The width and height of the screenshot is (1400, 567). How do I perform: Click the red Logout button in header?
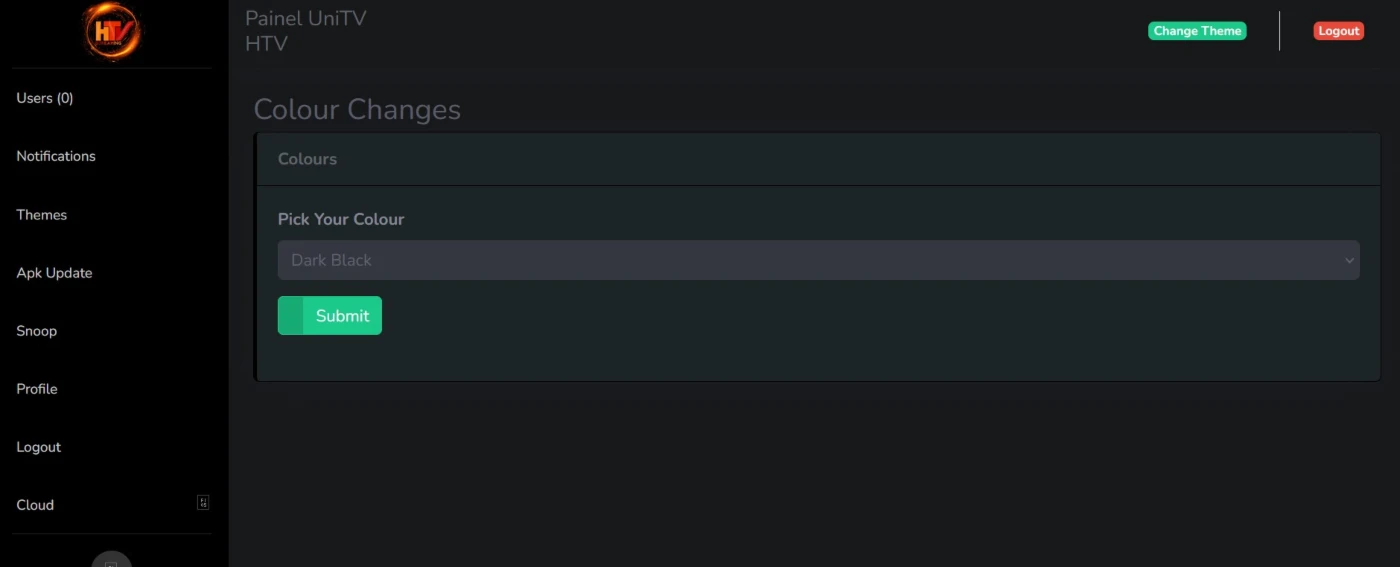[1338, 31]
